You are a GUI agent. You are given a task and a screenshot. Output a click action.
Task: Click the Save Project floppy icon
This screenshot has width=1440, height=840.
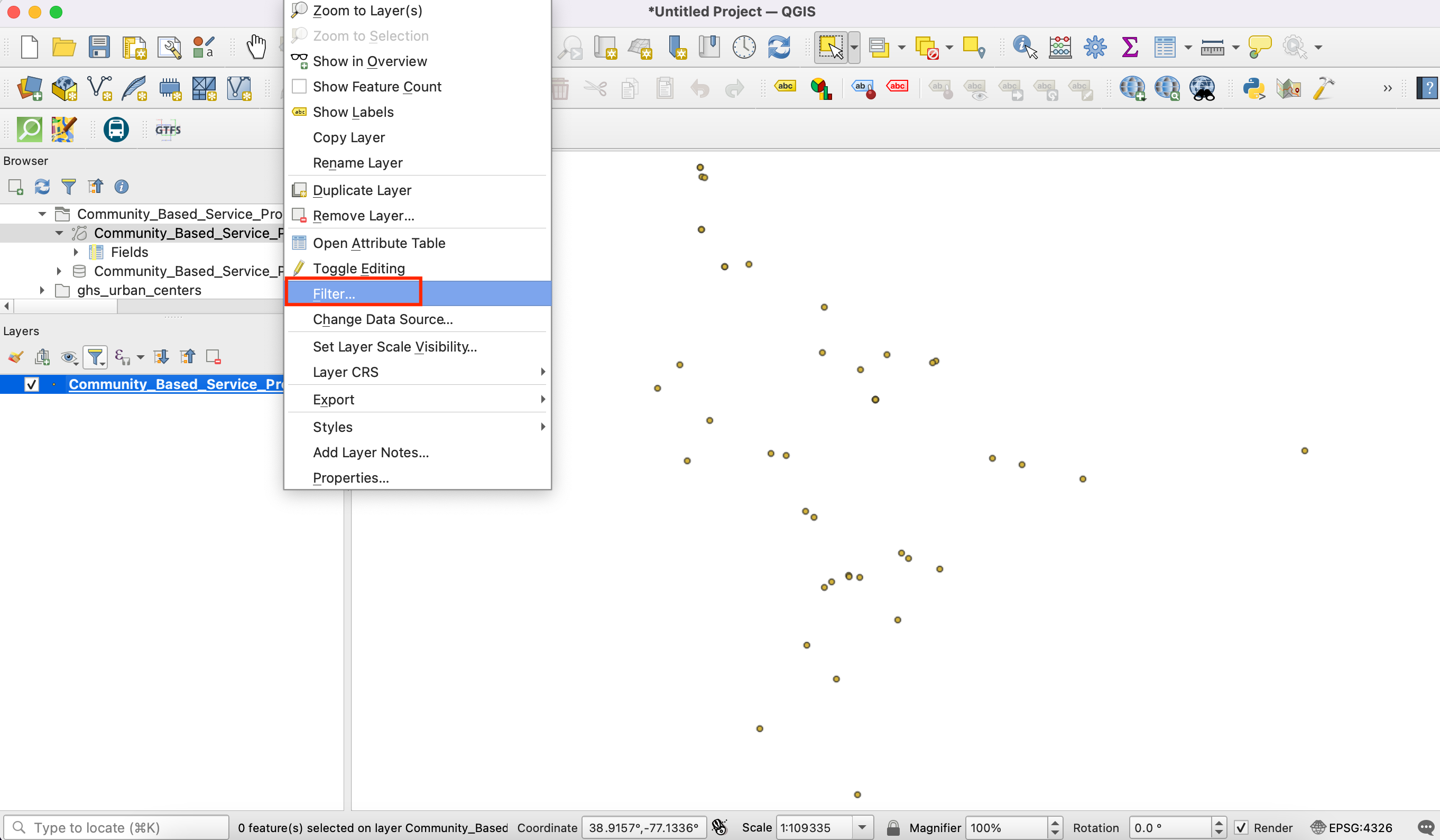coord(99,47)
